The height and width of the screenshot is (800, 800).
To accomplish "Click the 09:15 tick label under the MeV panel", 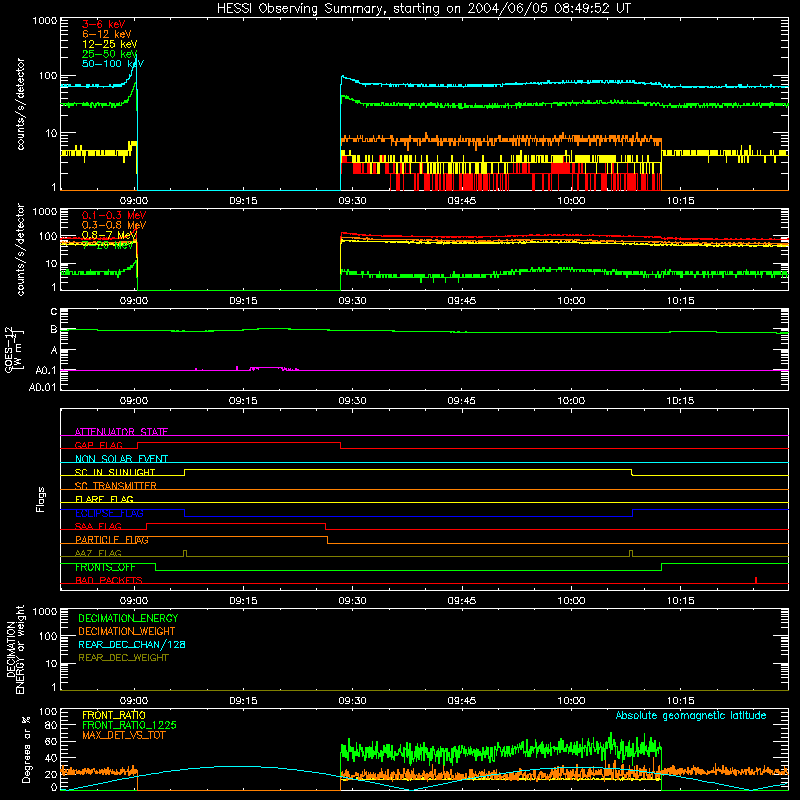I will pyautogui.click(x=243, y=301).
